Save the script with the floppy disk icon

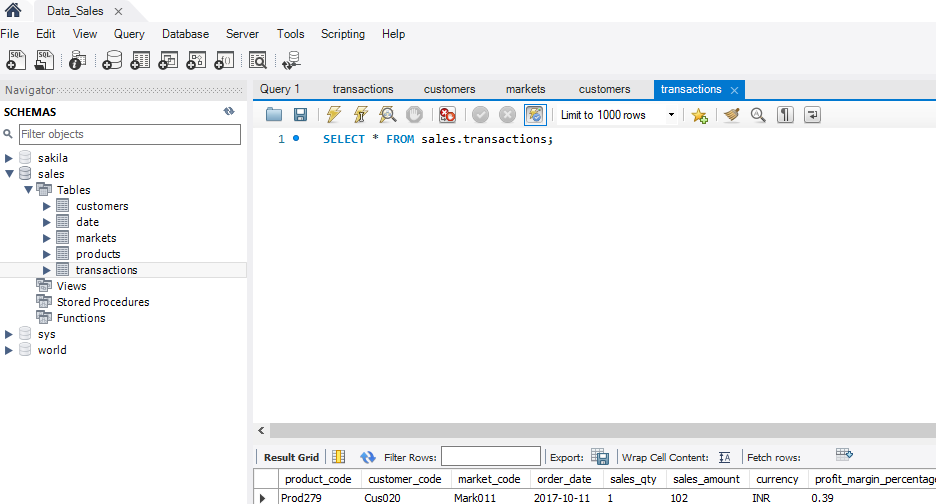pos(300,115)
